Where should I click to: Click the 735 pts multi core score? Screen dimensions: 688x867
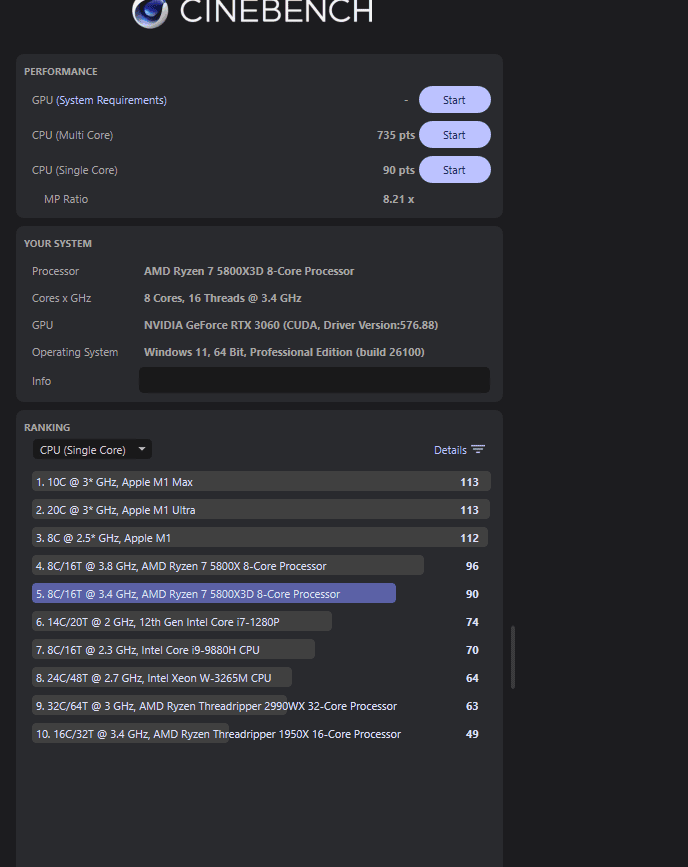point(395,135)
